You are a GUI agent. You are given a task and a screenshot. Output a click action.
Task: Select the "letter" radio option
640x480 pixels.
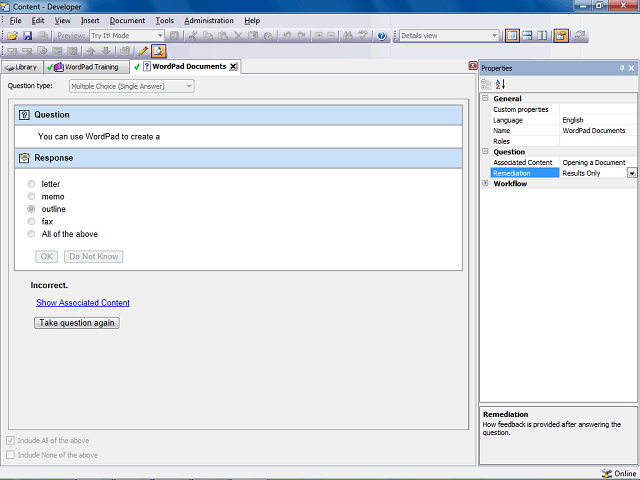pyautogui.click(x=31, y=184)
